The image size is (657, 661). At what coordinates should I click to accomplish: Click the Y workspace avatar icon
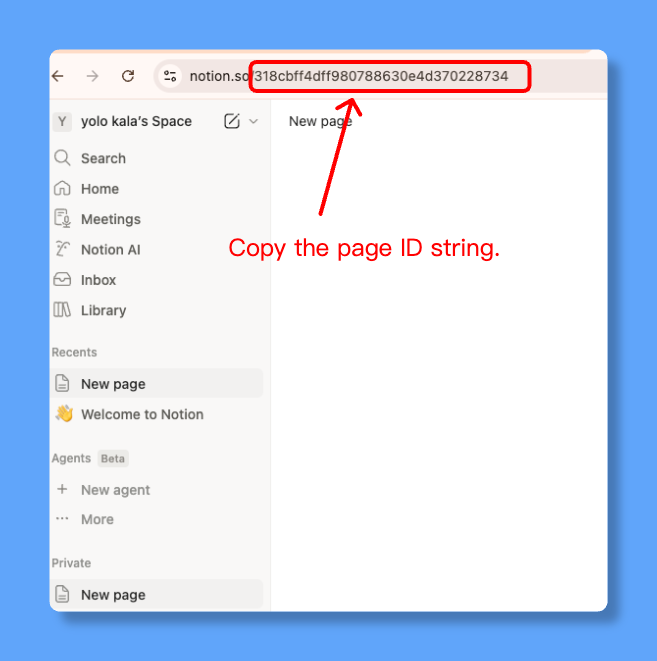tap(62, 121)
